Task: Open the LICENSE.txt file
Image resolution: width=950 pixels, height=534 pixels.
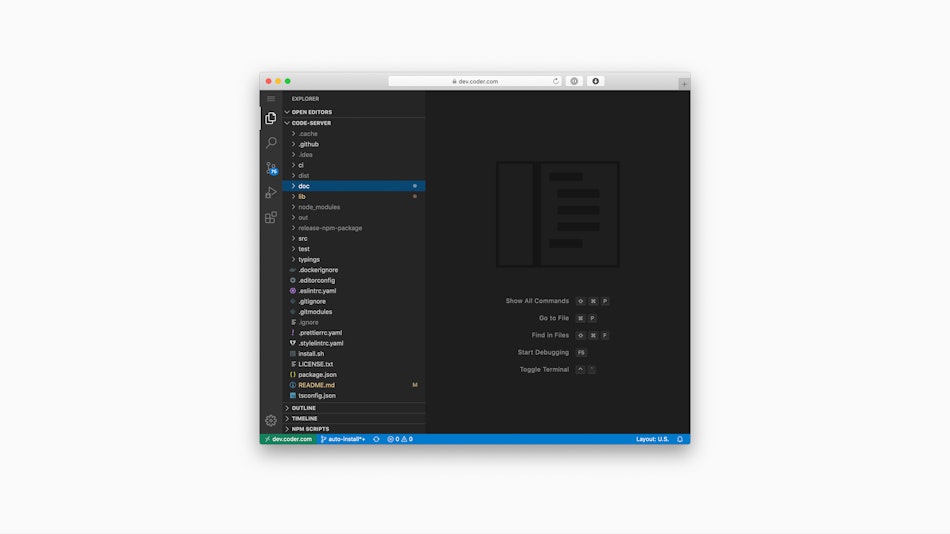Action: pos(354,364)
